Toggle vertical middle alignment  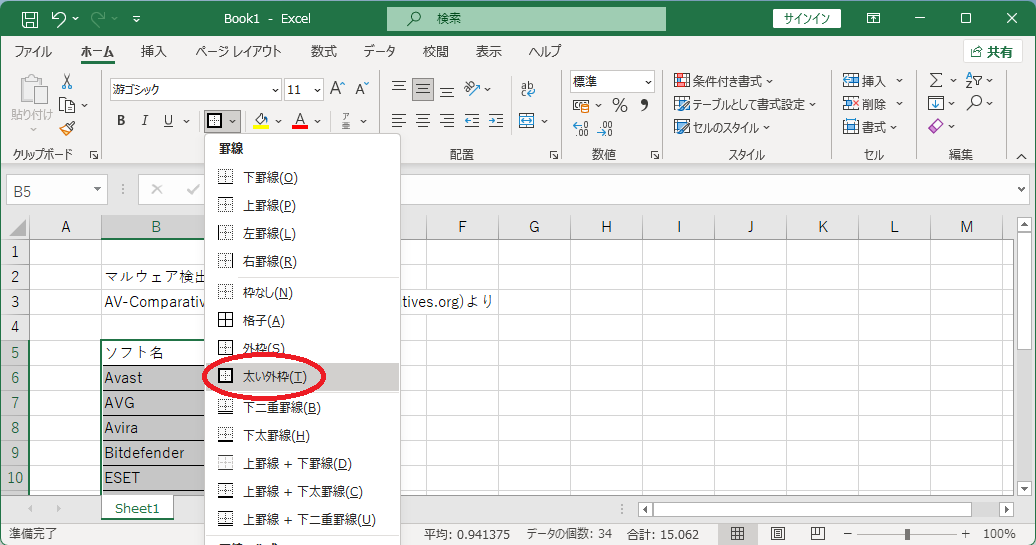pyautogui.click(x=423, y=89)
